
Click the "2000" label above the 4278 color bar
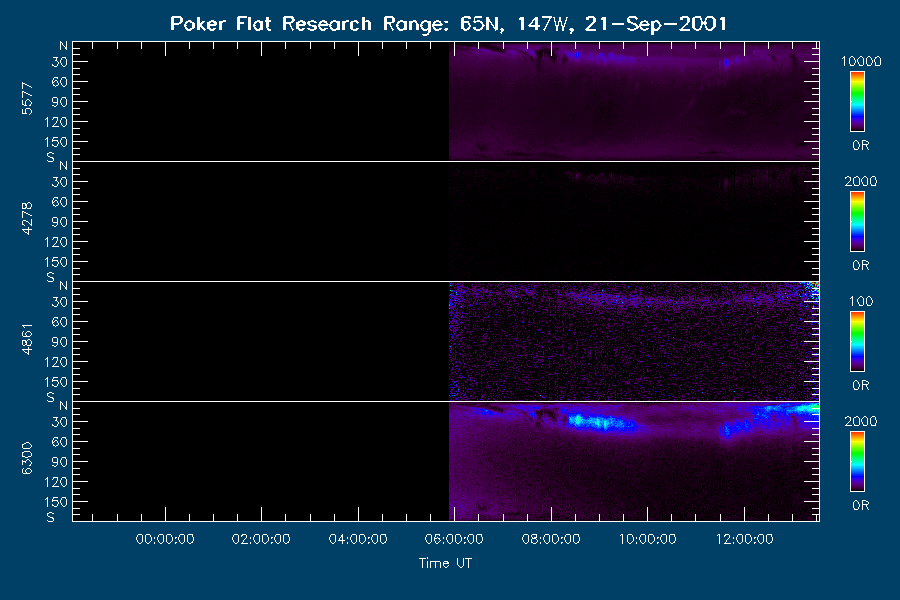click(x=861, y=181)
